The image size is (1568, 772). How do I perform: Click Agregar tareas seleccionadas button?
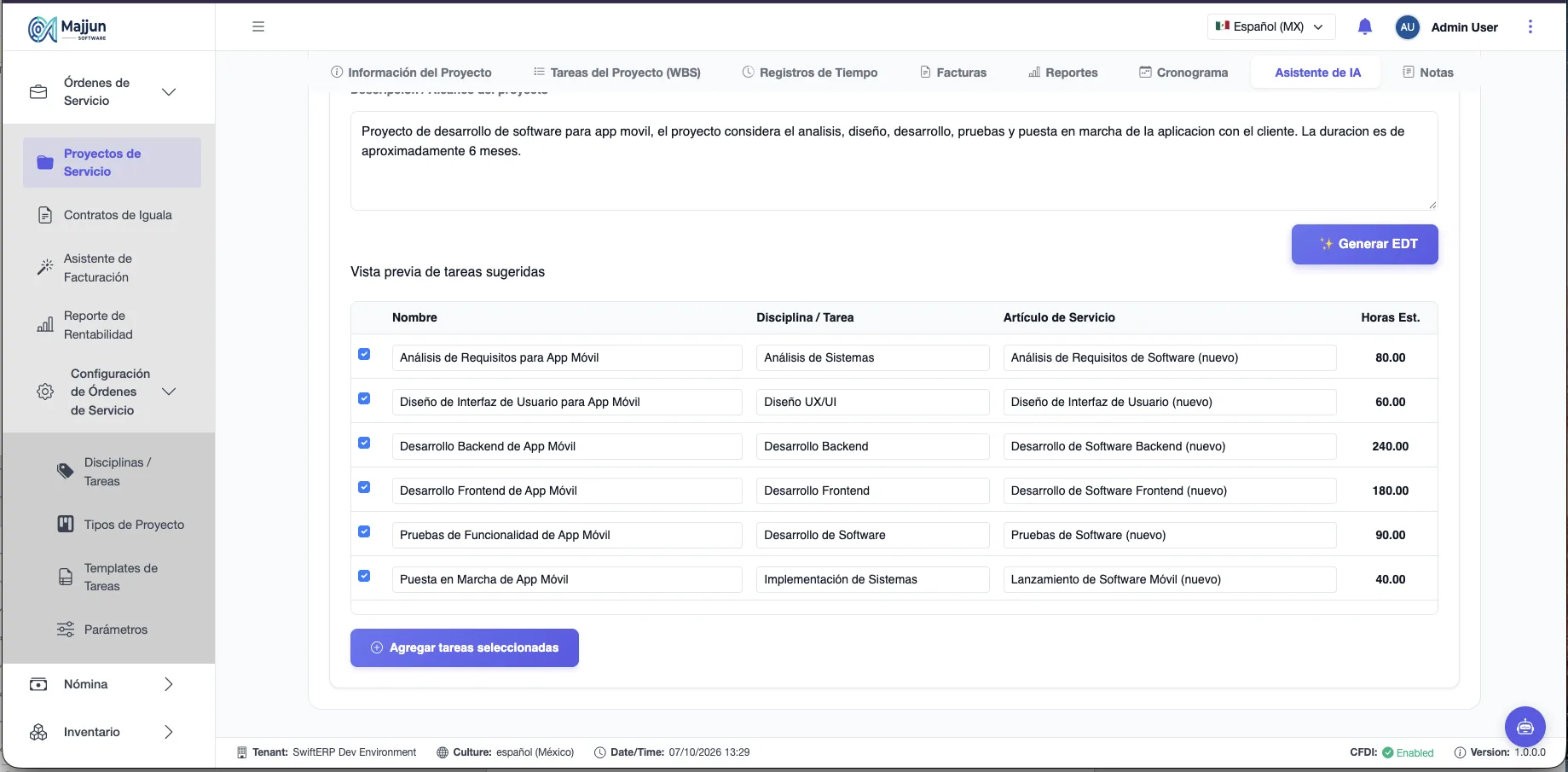(465, 647)
